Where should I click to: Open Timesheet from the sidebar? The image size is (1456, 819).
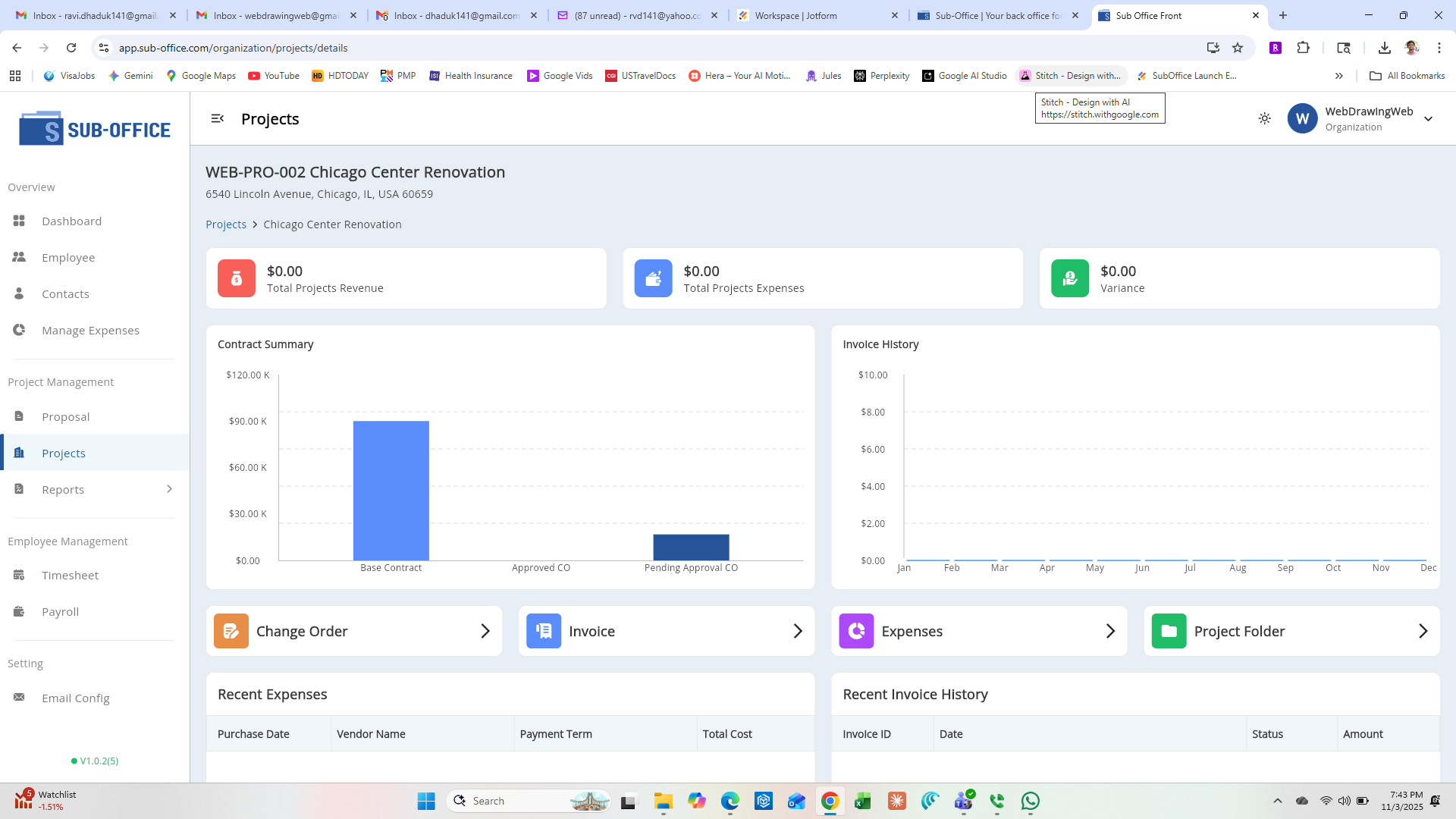click(x=70, y=575)
